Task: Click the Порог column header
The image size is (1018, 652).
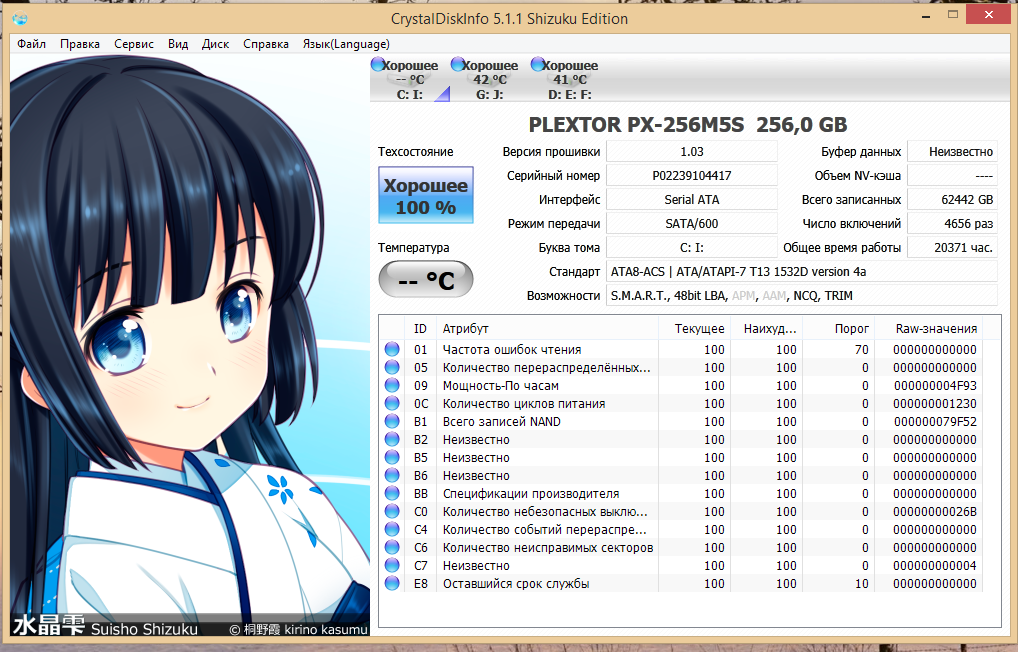Action: pos(839,329)
